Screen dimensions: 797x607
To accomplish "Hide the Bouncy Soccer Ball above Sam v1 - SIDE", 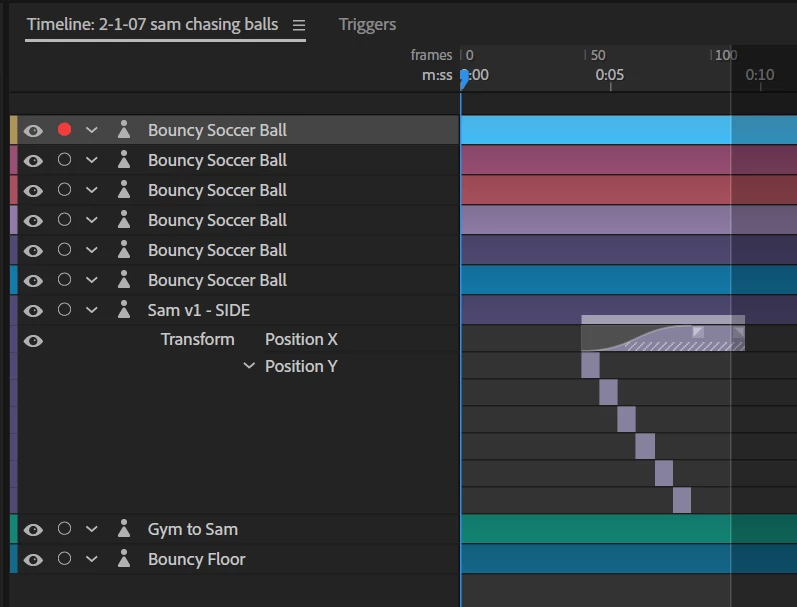I will pyautogui.click(x=33, y=281).
